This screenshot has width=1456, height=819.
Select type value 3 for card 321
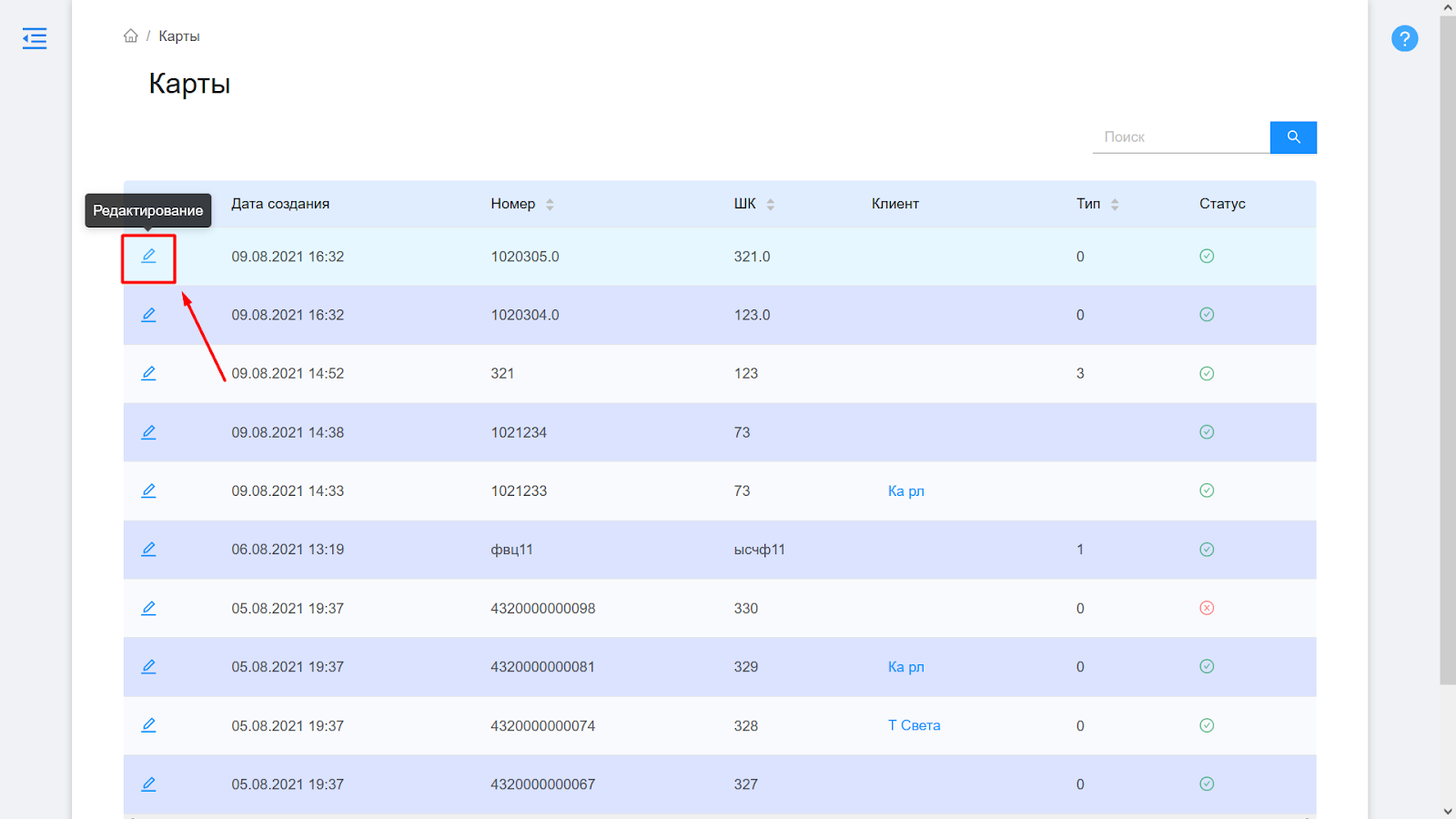point(1080,374)
